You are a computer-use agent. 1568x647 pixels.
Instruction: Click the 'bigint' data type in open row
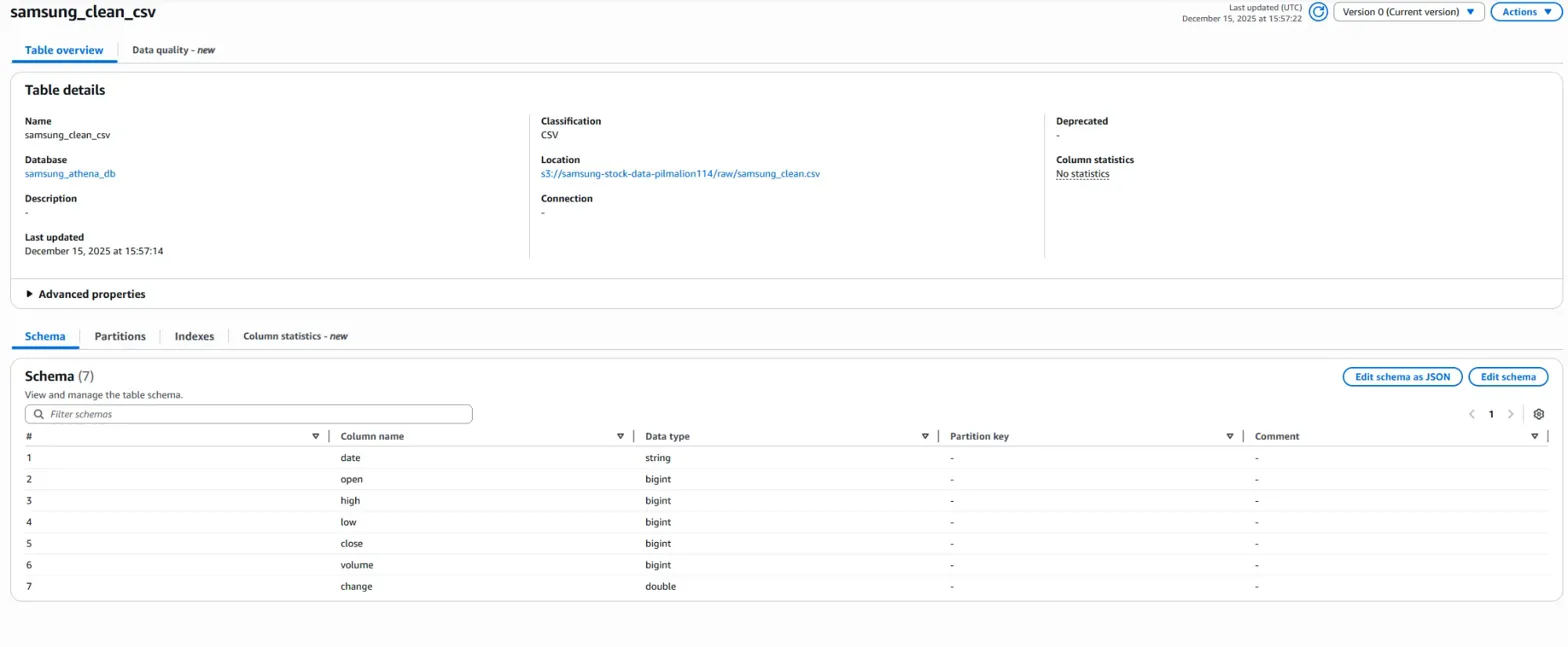[x=659, y=479]
